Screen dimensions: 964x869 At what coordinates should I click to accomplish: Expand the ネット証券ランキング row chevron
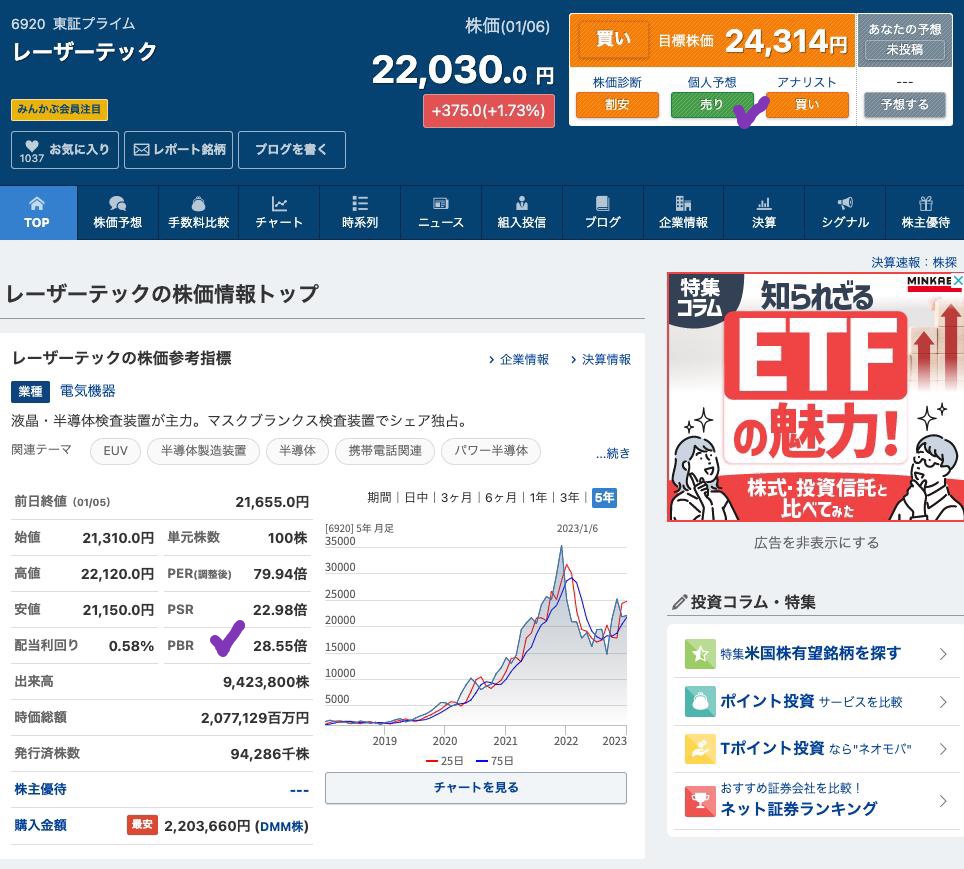coord(943,801)
